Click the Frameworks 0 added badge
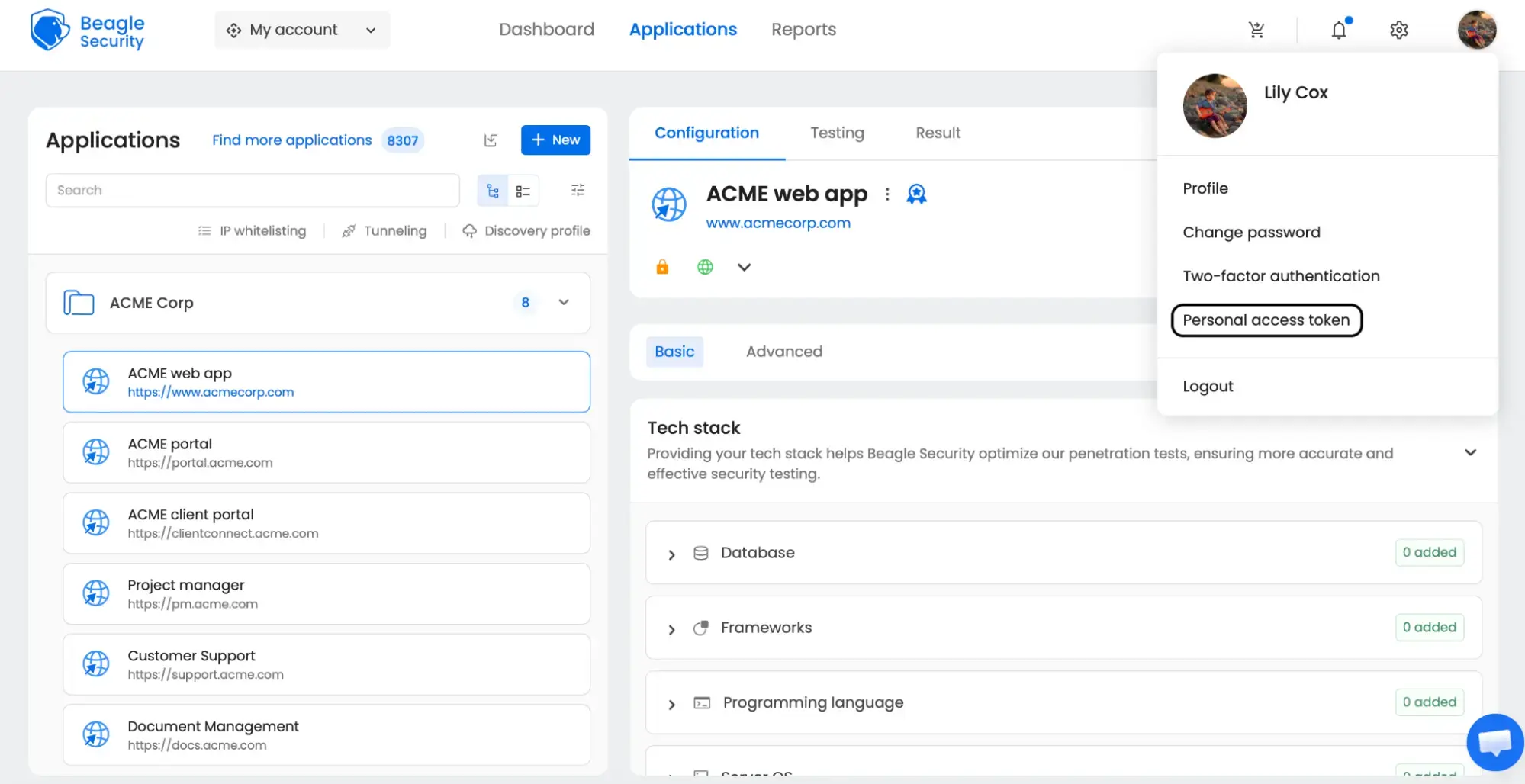The image size is (1525, 784). pos(1429,628)
